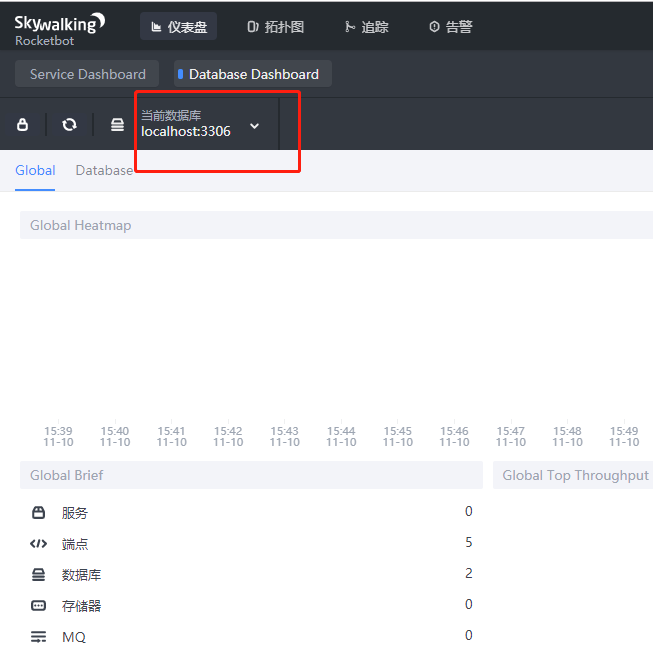This screenshot has height=666, width=653.
Task: Open the 当前数据库 localhost:3306 dropdown
Action: [x=201, y=124]
